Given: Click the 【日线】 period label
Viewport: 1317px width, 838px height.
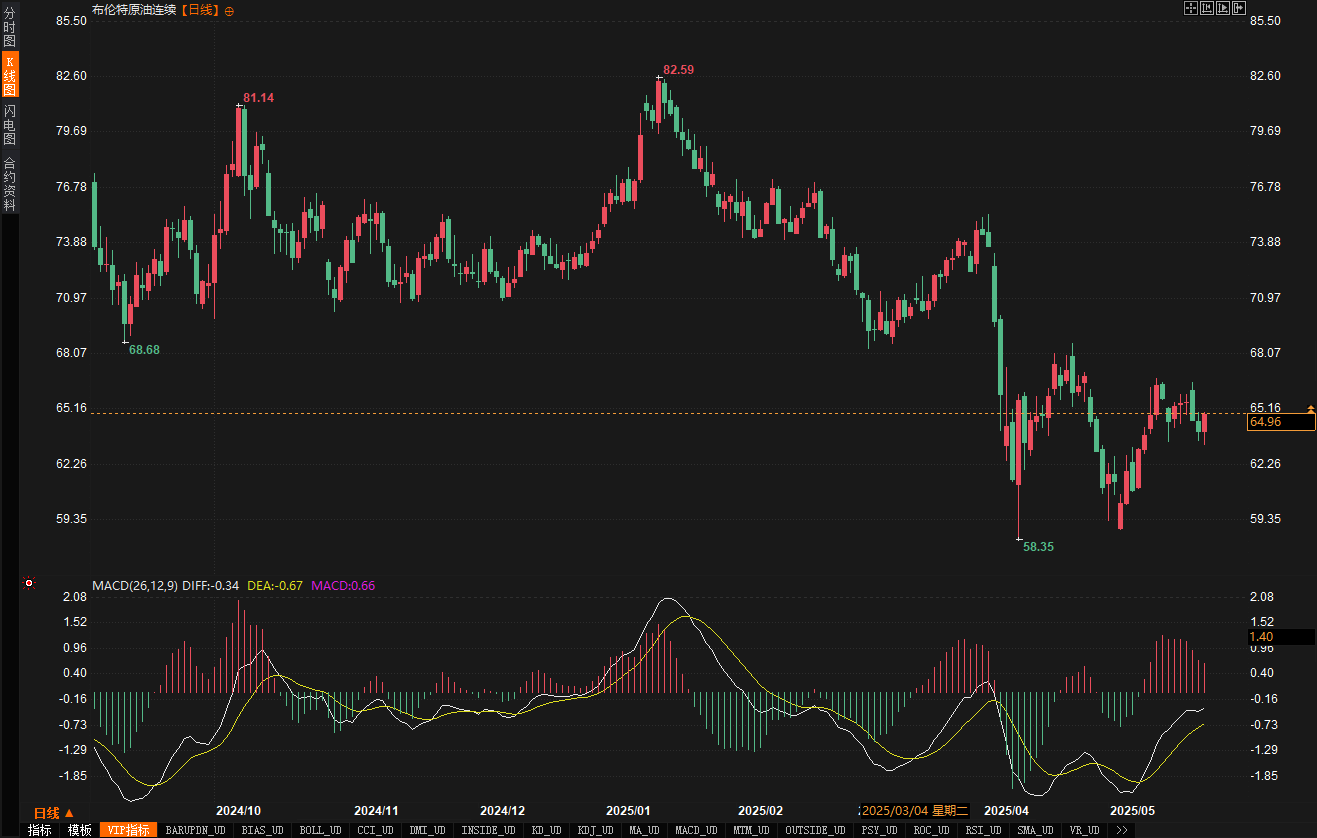Looking at the screenshot, I should pos(200,10).
